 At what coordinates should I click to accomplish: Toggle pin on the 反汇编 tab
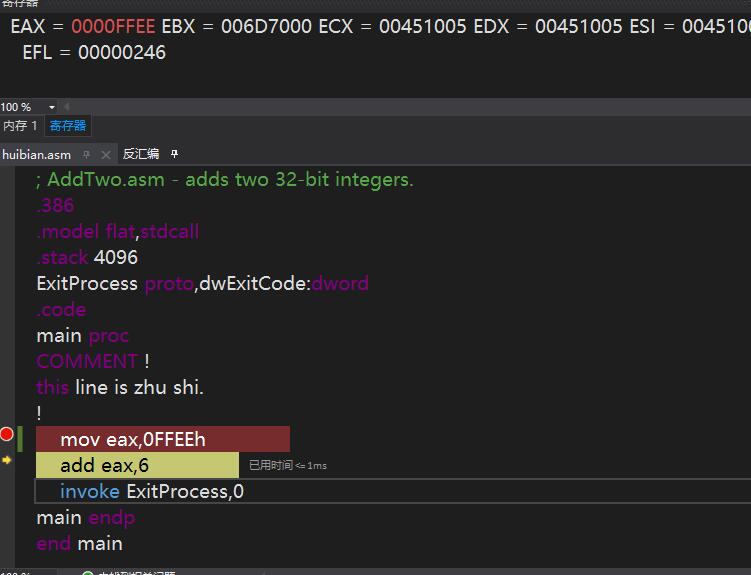174,154
